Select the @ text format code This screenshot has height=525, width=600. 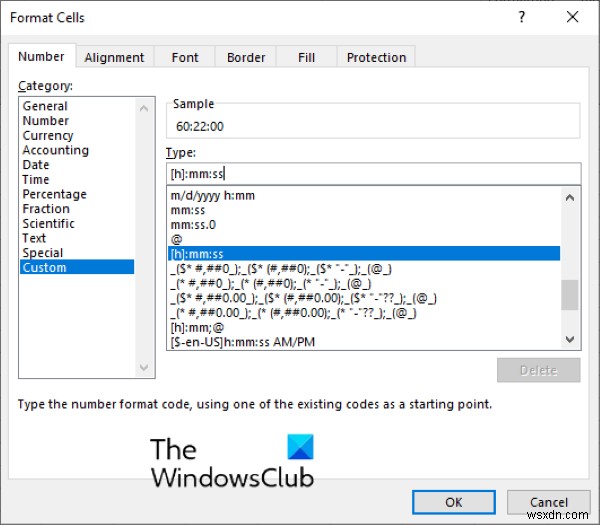(x=364, y=240)
